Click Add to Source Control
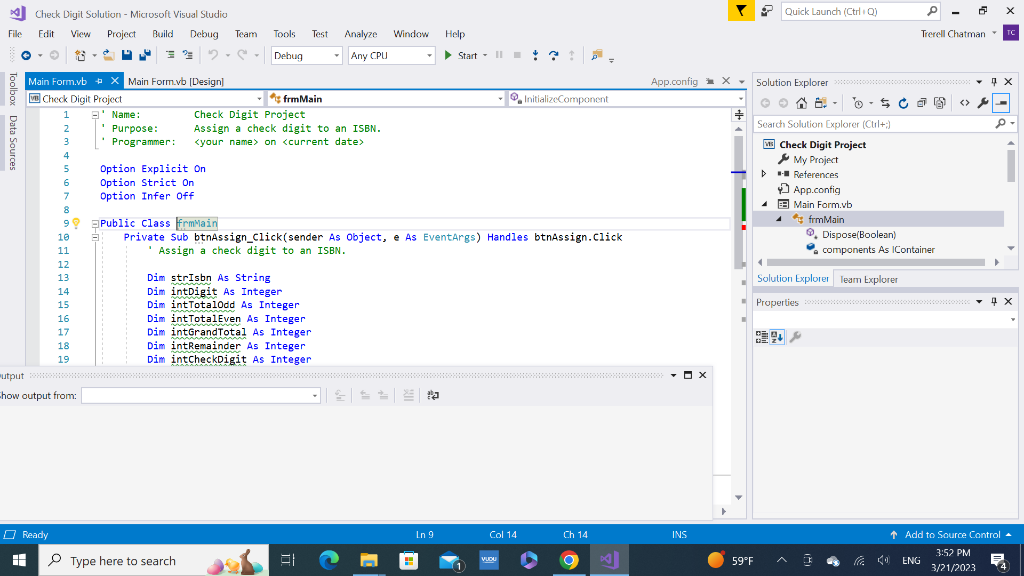Viewport: 1024px width, 576px height. point(951,535)
